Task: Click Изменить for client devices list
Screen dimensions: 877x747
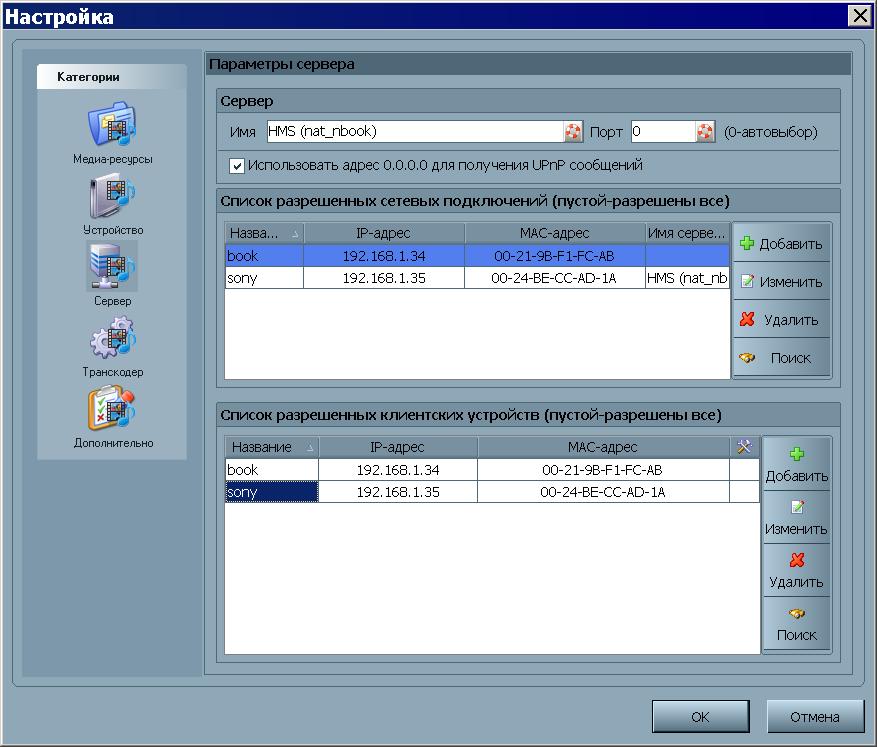Action: 796,518
